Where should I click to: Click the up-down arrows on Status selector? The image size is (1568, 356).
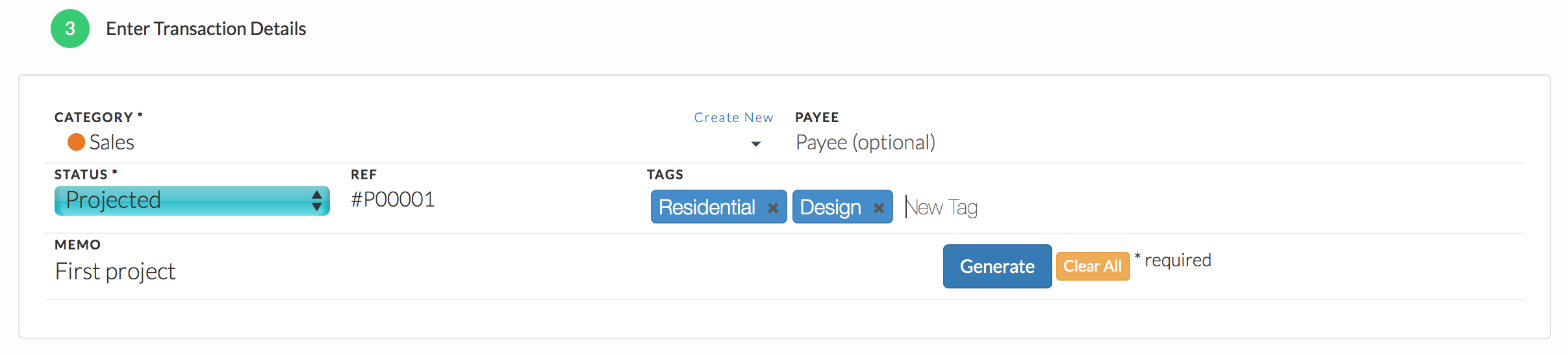(x=316, y=201)
